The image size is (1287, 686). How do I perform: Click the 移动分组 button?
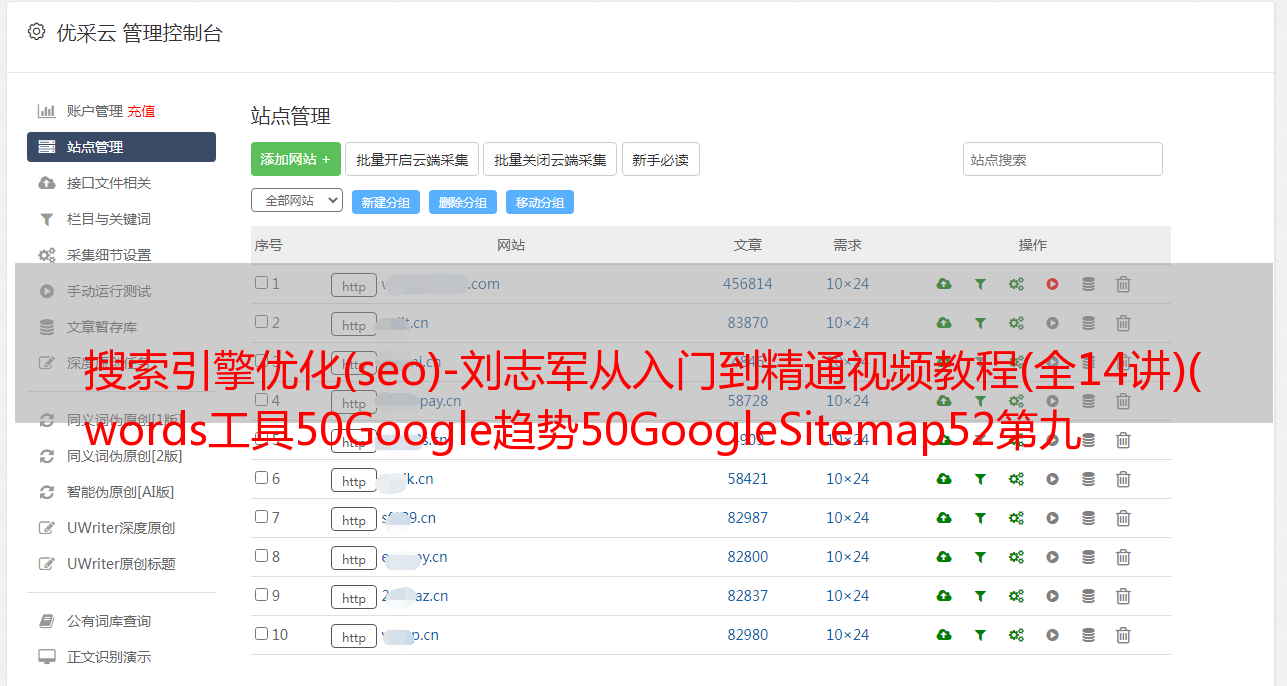tap(540, 202)
